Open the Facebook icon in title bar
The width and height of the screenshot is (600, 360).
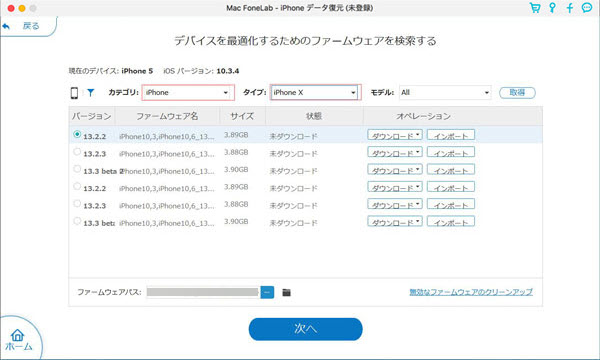569,8
